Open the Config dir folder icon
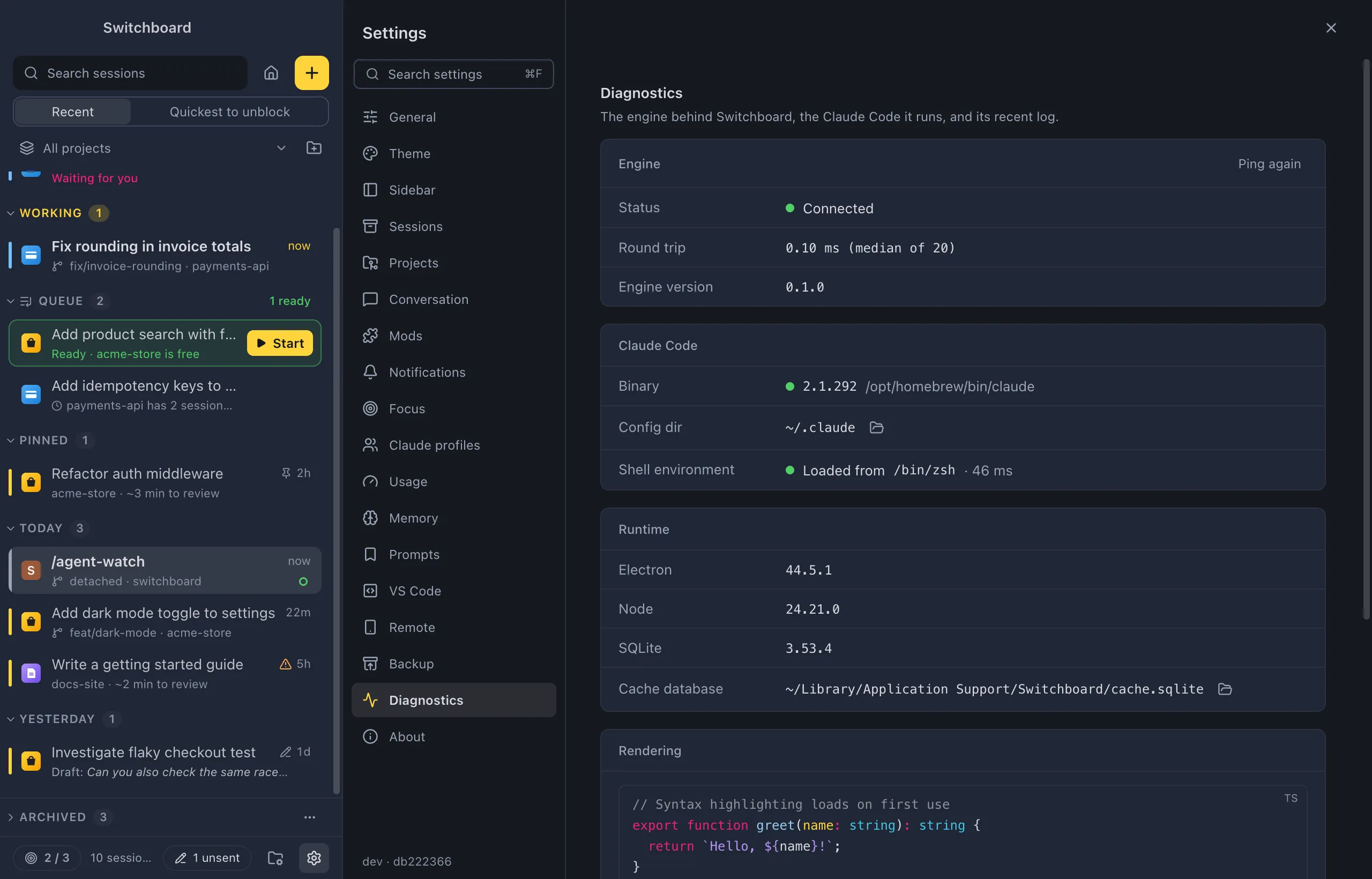This screenshot has width=1372, height=879. click(x=877, y=428)
